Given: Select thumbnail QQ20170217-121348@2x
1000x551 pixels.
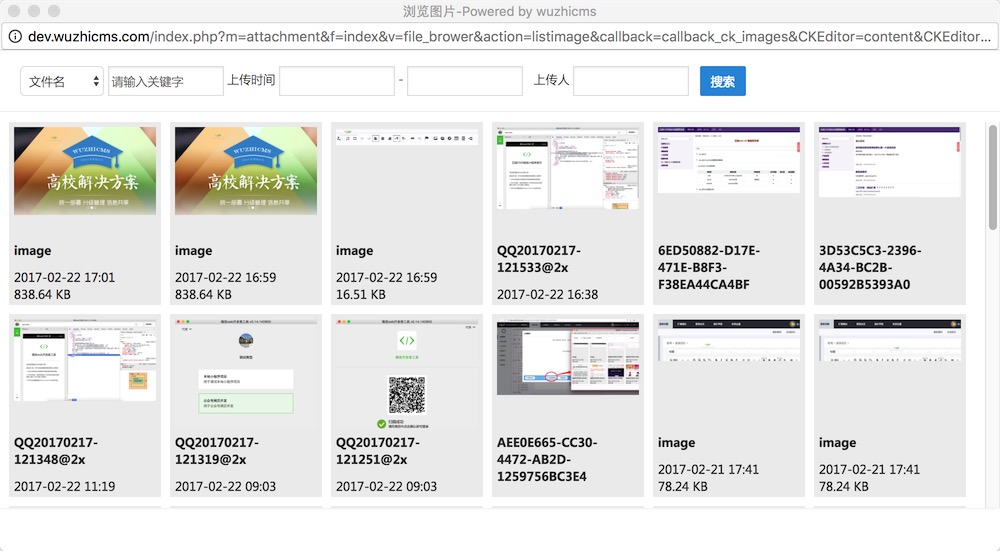Looking at the screenshot, I should point(85,362).
